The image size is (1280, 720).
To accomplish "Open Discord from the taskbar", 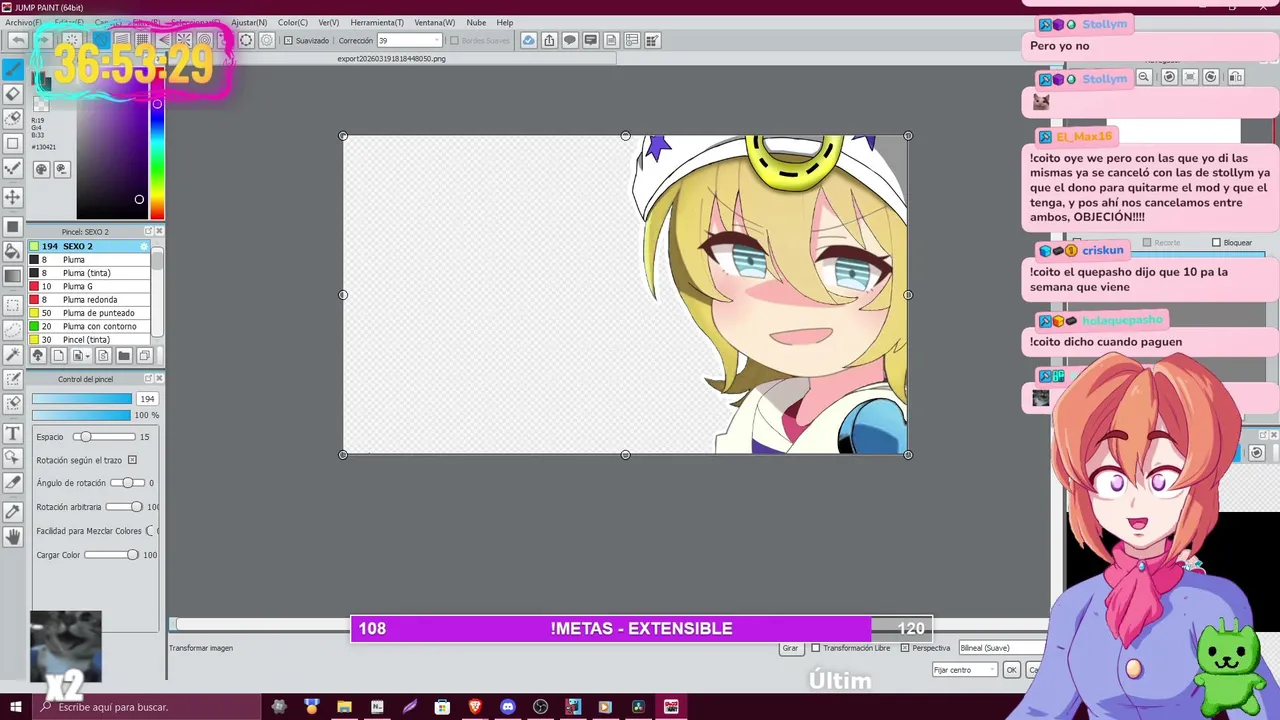I will click(x=508, y=707).
